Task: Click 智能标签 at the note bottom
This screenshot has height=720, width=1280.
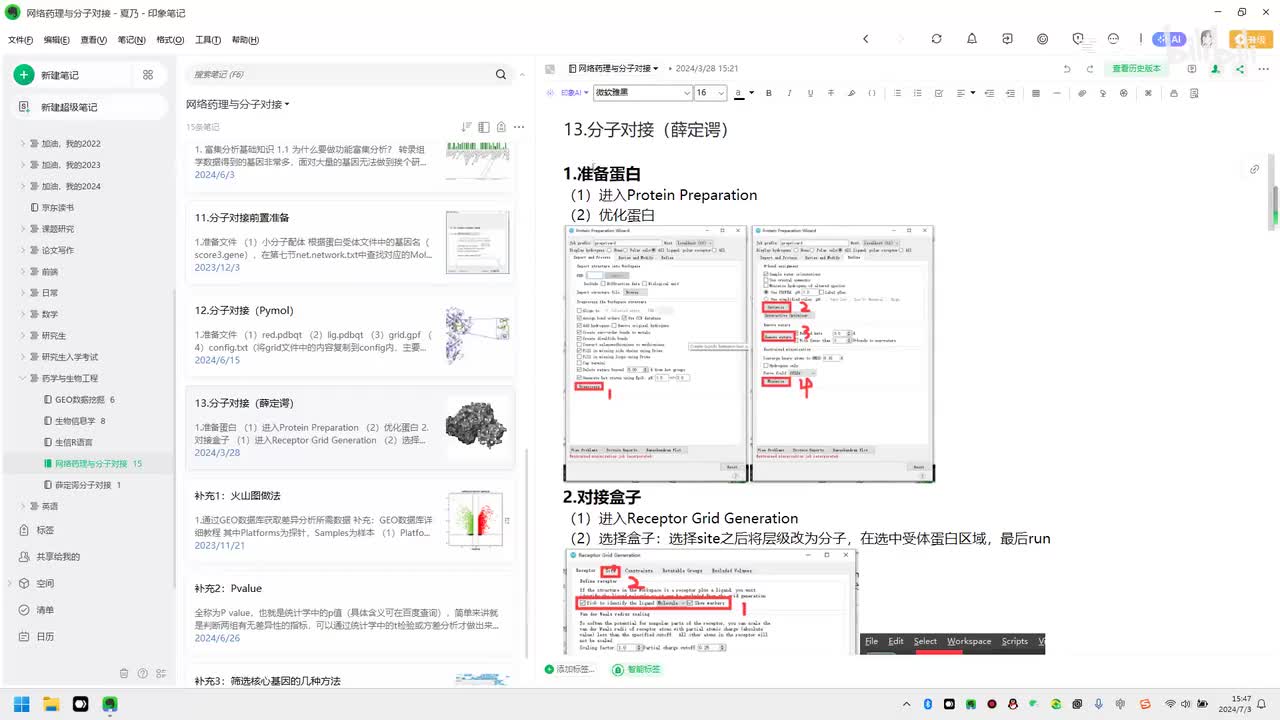Action: pos(637,669)
